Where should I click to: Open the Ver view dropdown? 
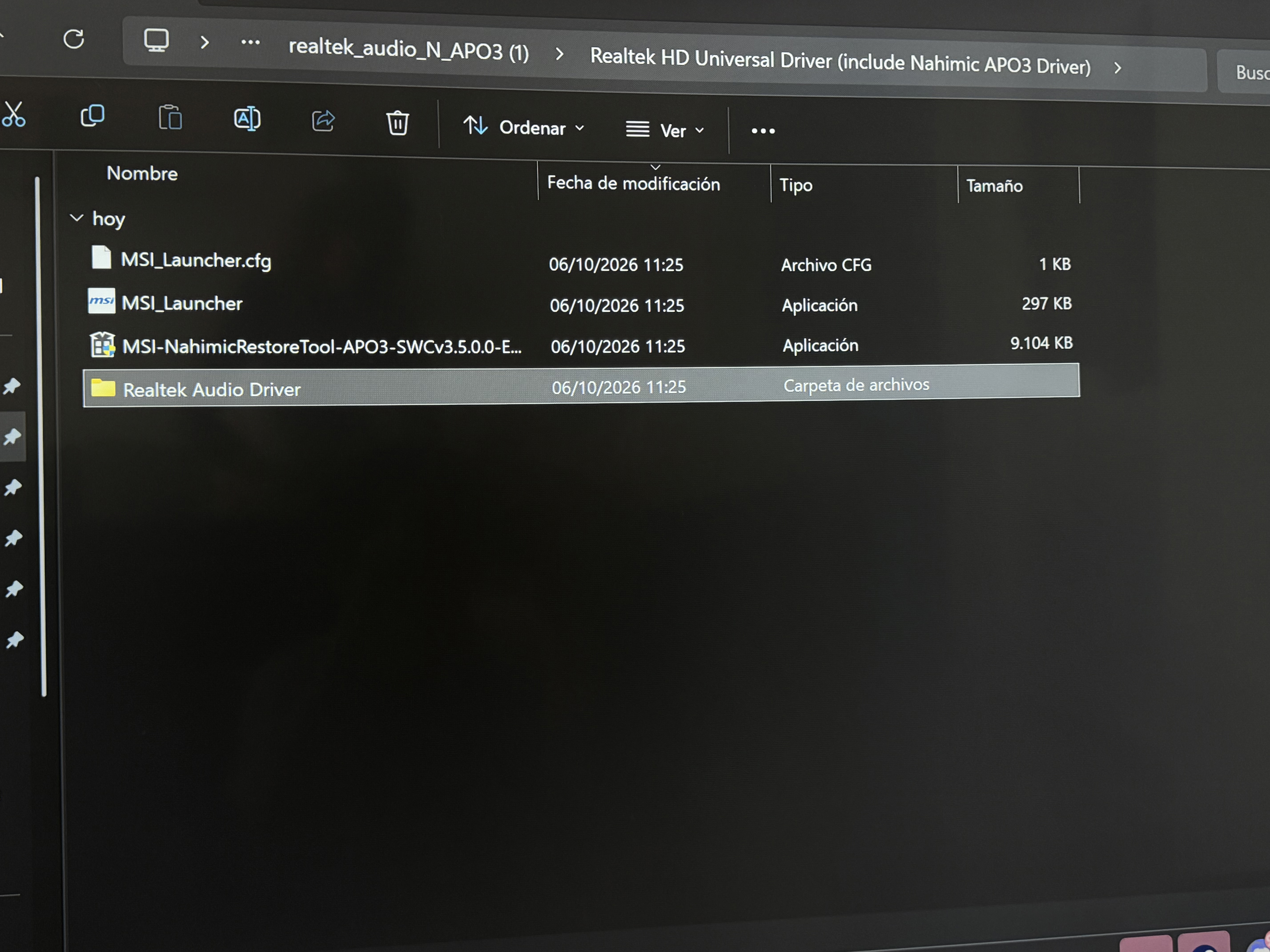(665, 130)
